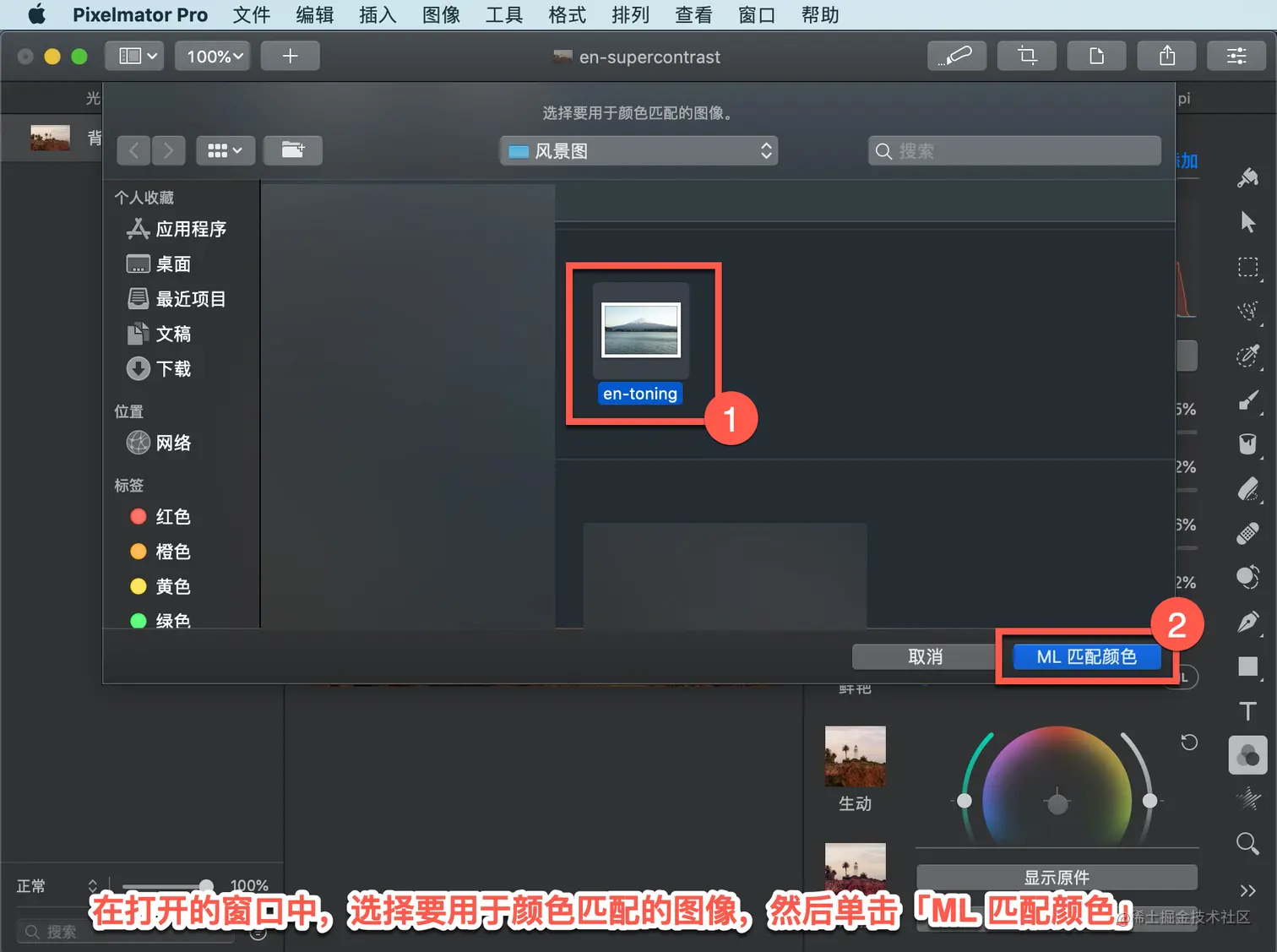Click the 取消 button
This screenshot has width=1277, height=952.
click(x=925, y=656)
